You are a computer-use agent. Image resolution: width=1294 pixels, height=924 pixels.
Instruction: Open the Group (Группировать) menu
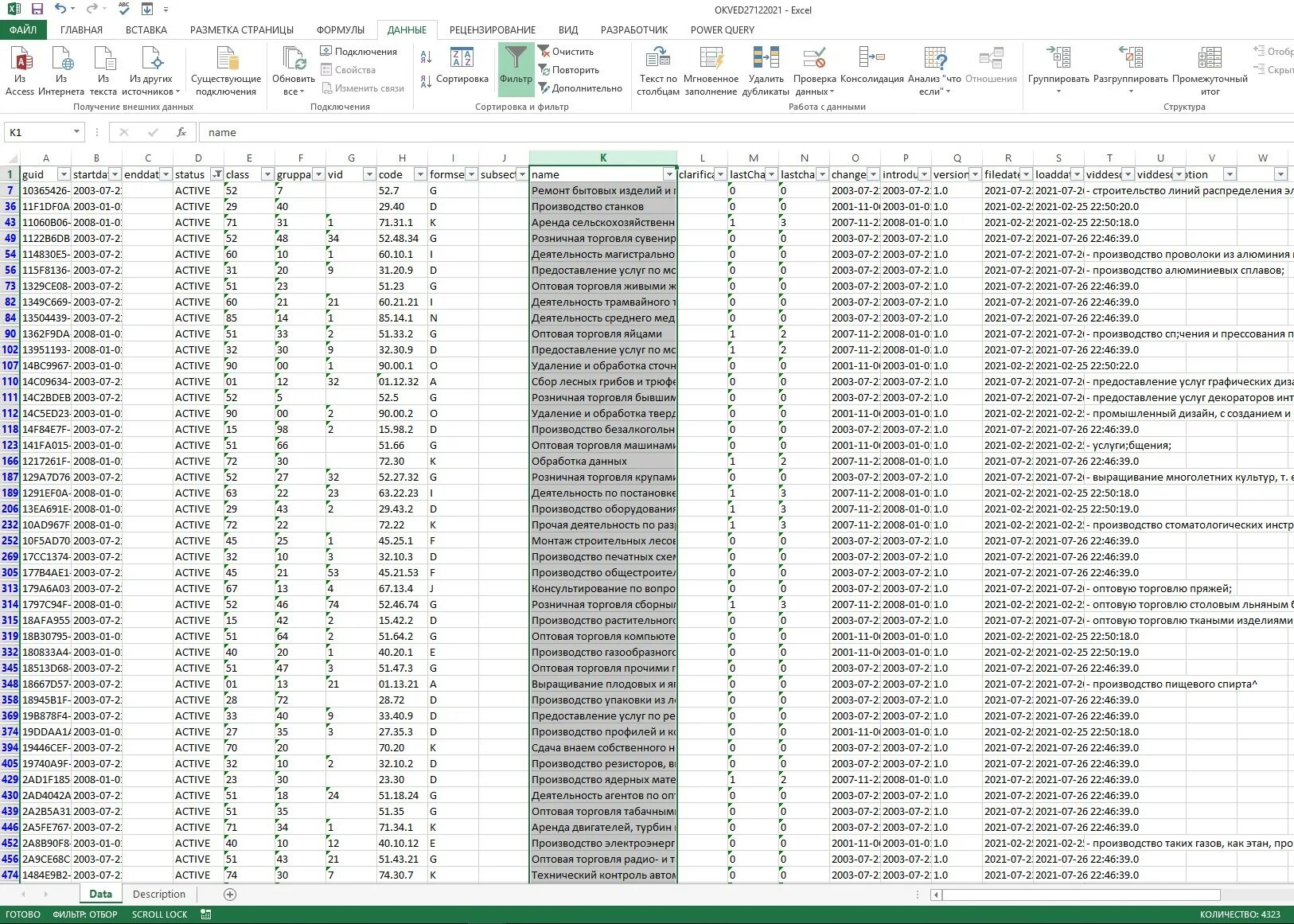tap(1058, 70)
